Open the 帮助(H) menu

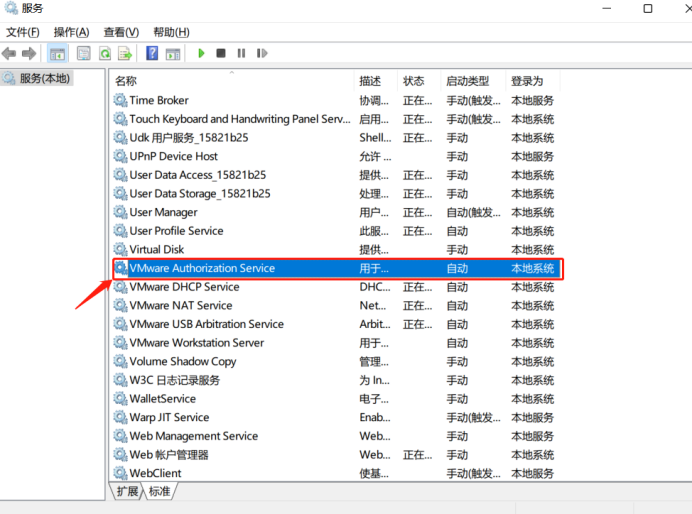(x=171, y=32)
